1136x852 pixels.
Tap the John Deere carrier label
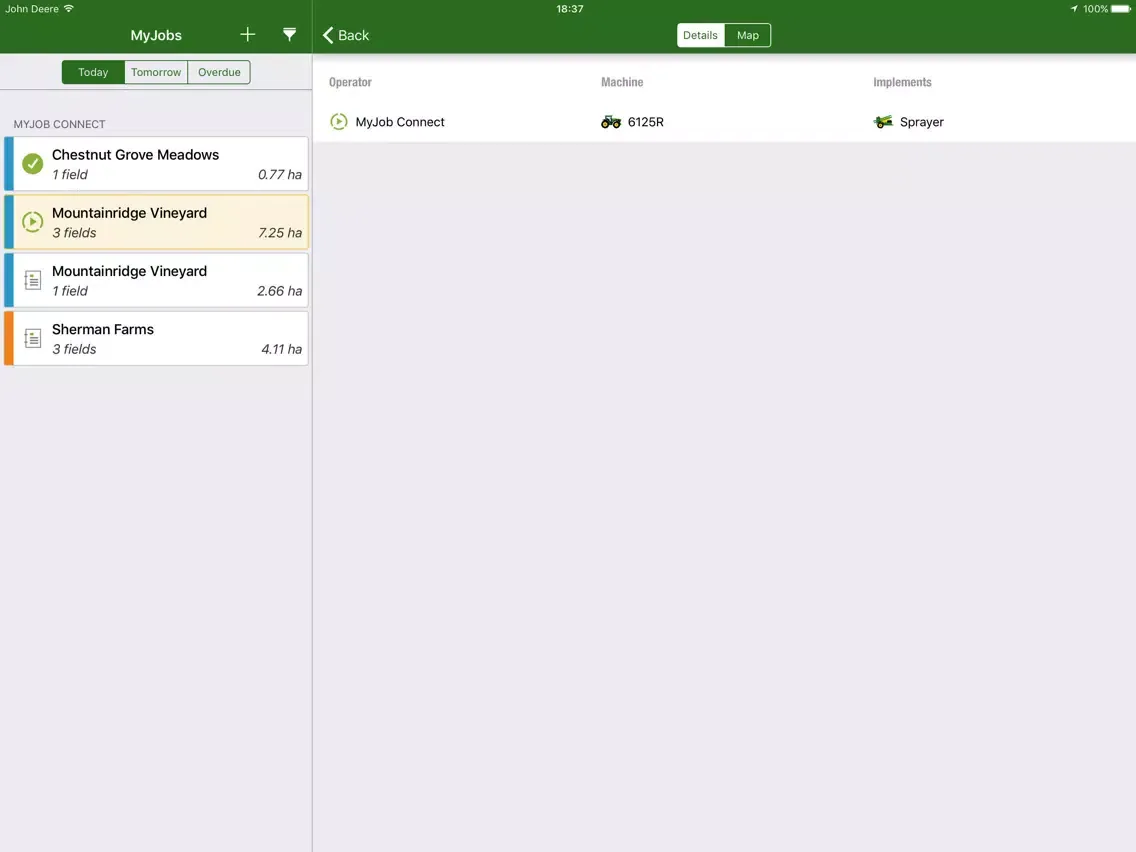tap(32, 9)
